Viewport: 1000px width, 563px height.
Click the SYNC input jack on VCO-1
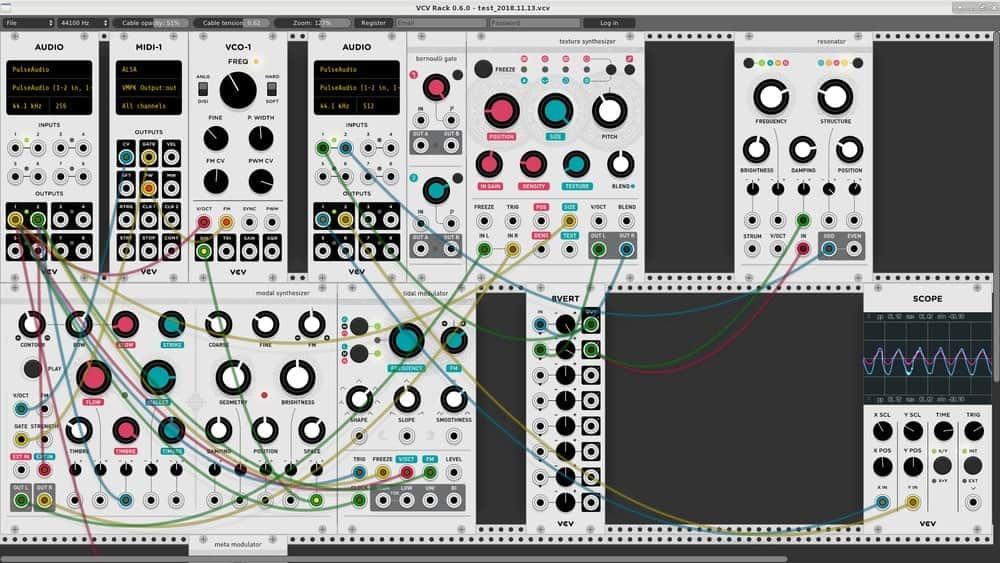point(249,222)
